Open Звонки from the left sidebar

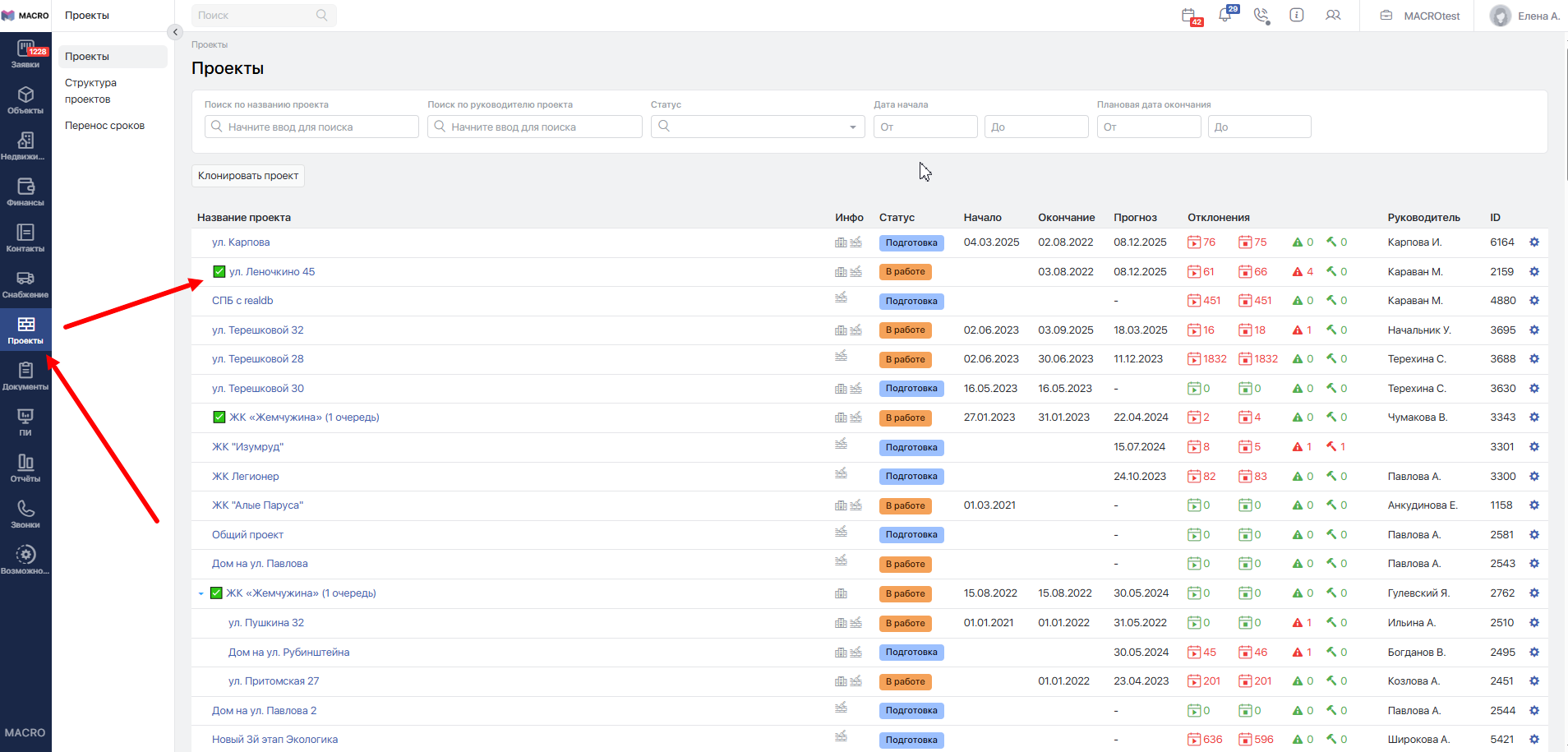click(25, 514)
